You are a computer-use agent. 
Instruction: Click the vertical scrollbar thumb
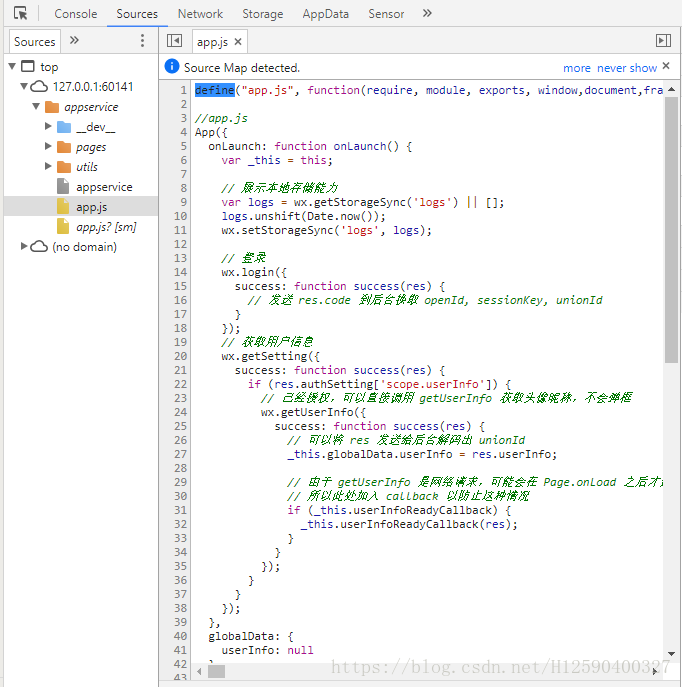pyautogui.click(x=671, y=230)
